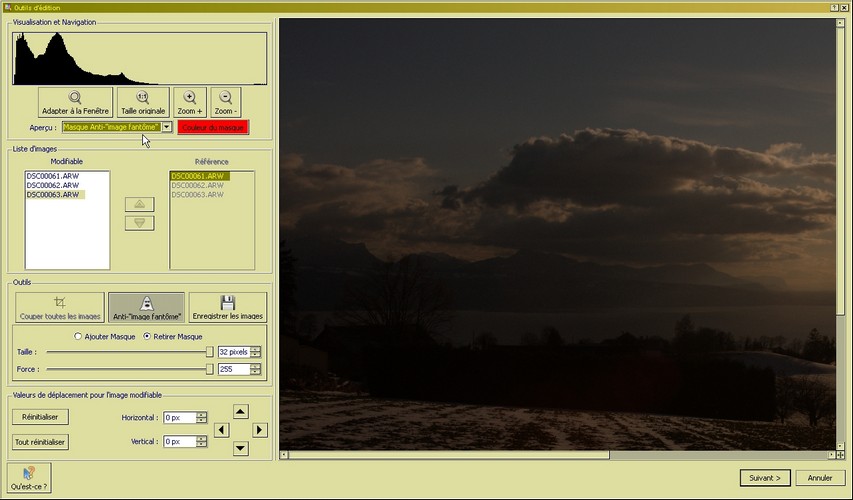
Task: Click Enregistrer les images button
Action: pyautogui.click(x=227, y=307)
